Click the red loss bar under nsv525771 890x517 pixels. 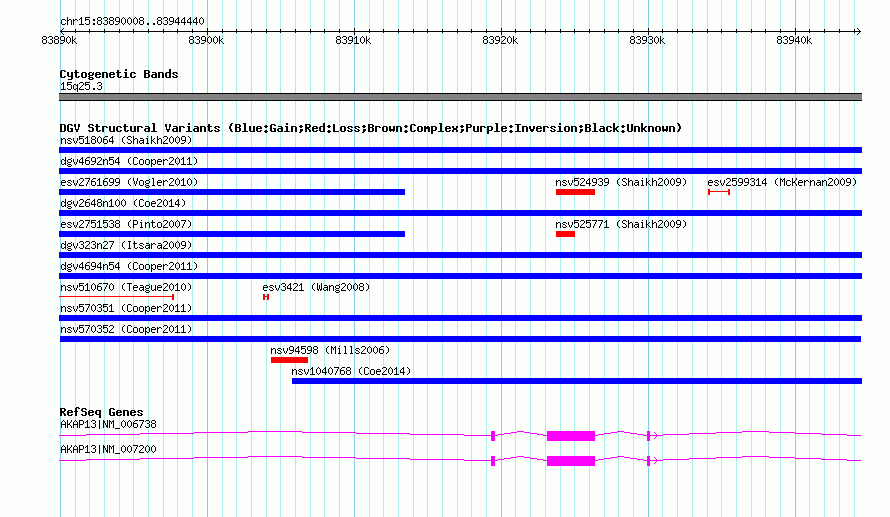pyautogui.click(x=565, y=234)
